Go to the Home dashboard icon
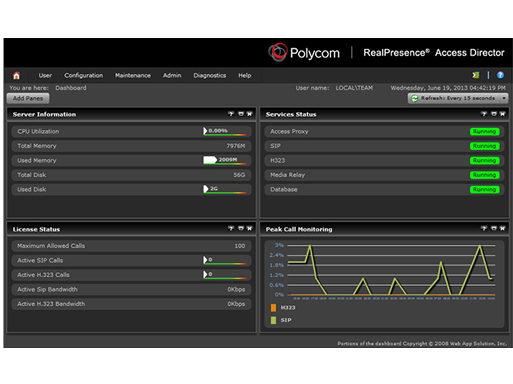Screen dimensions: 513x384 tap(16, 76)
